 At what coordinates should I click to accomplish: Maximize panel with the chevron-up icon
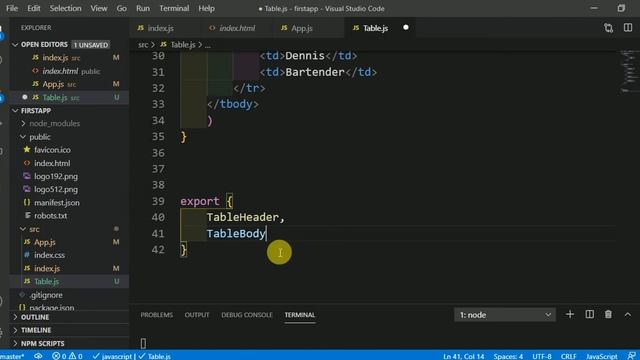[628, 315]
